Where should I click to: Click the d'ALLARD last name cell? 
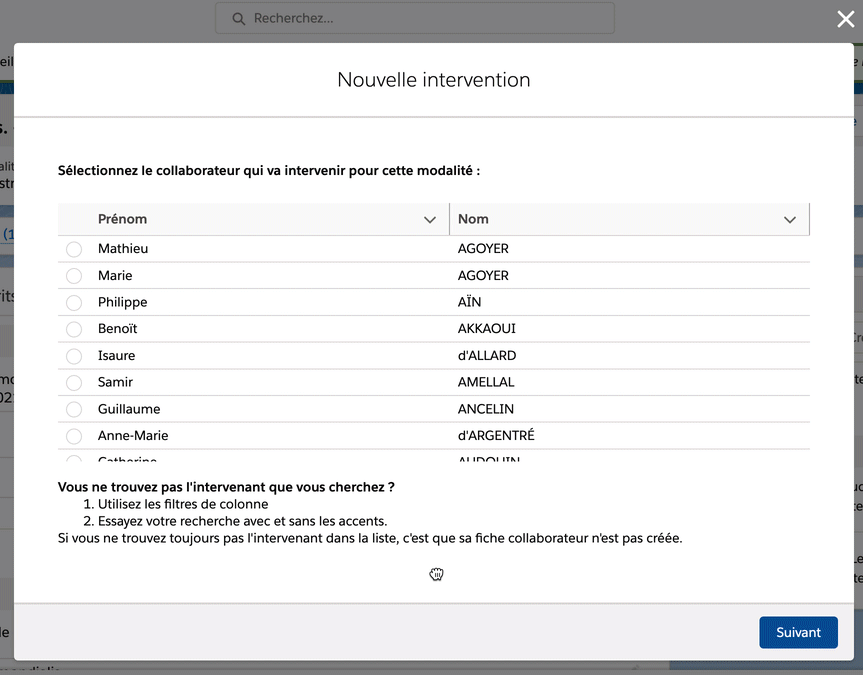[x=487, y=356]
